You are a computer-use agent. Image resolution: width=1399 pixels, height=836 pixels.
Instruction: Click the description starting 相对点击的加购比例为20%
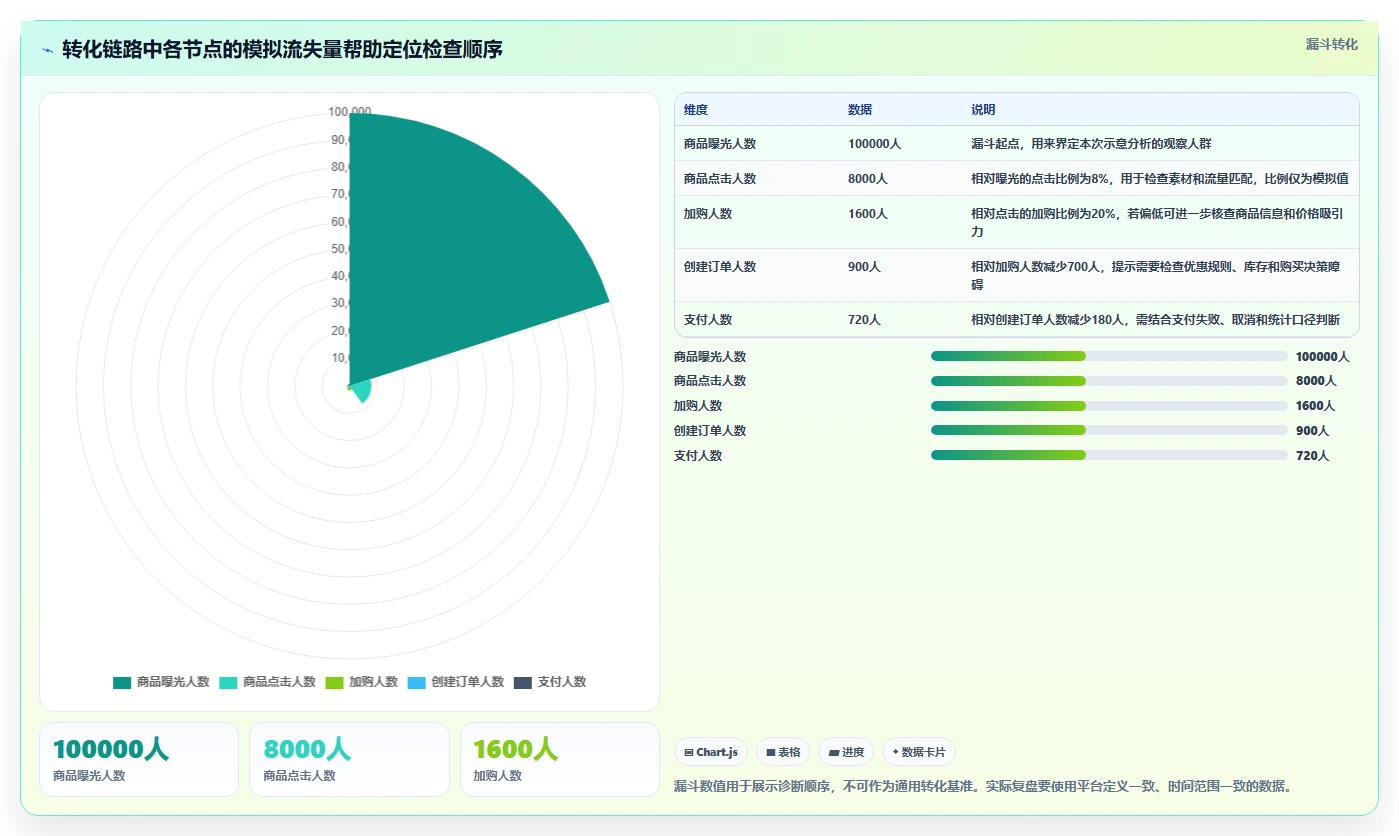(x=1159, y=223)
